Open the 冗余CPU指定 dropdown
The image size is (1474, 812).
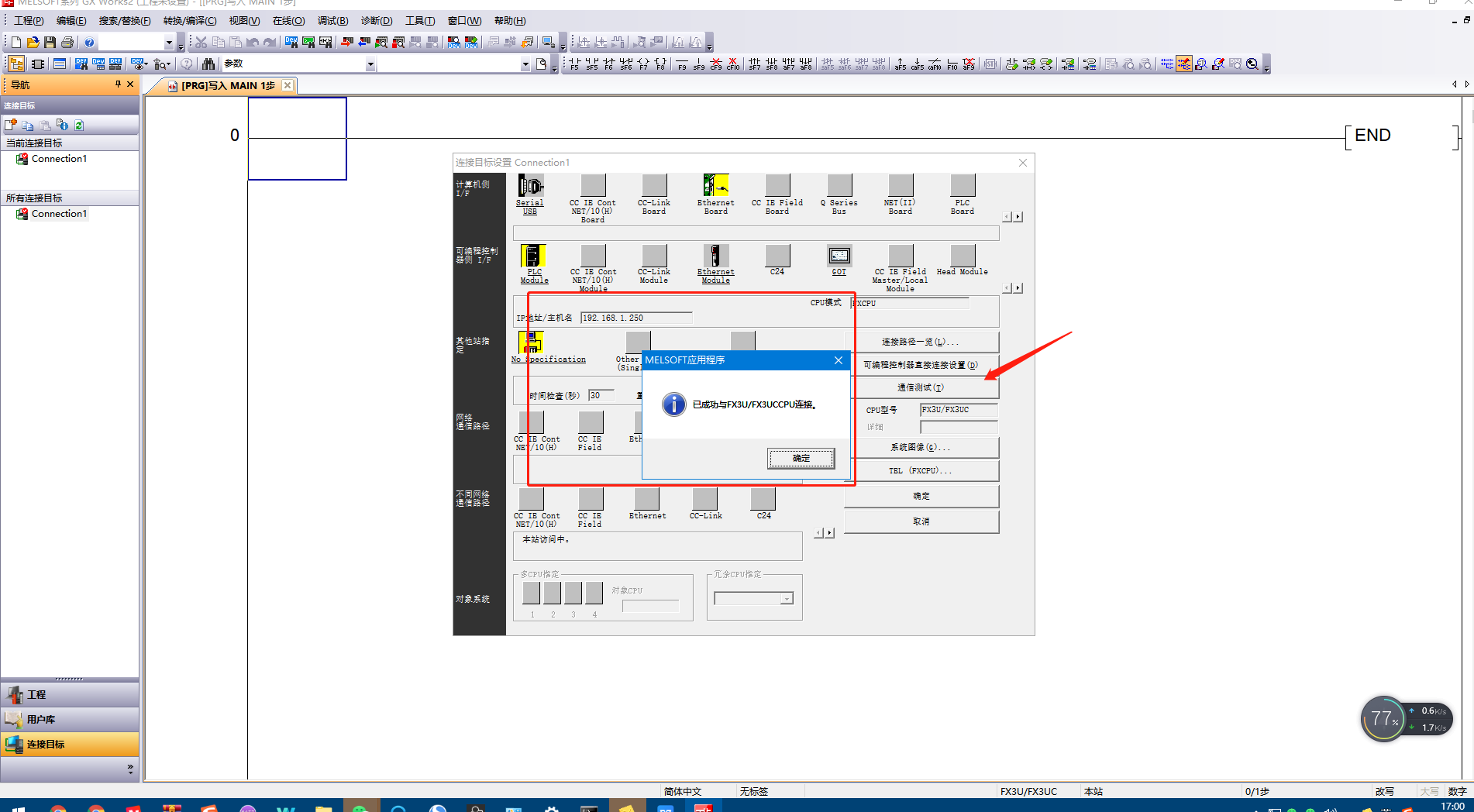coord(787,598)
